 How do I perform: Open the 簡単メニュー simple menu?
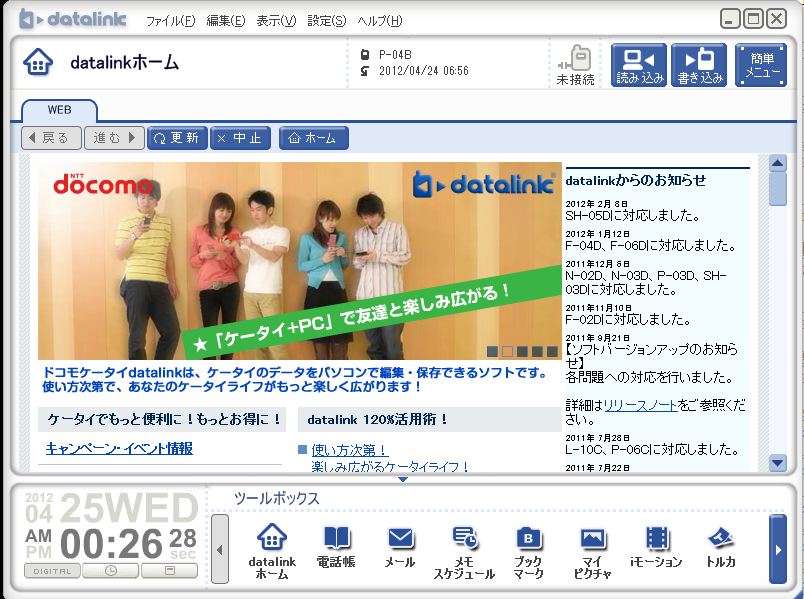pyautogui.click(x=761, y=65)
